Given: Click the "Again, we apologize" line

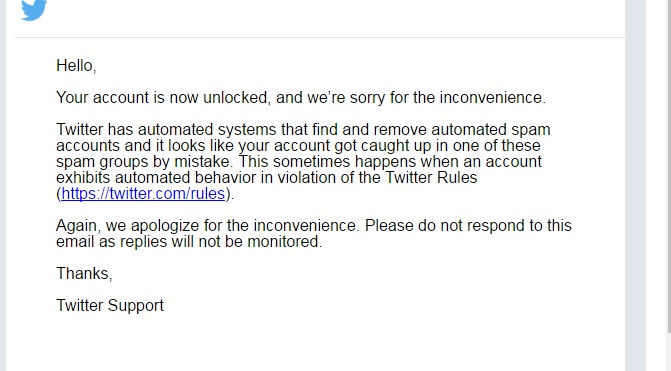Looking at the screenshot, I should point(314,226).
